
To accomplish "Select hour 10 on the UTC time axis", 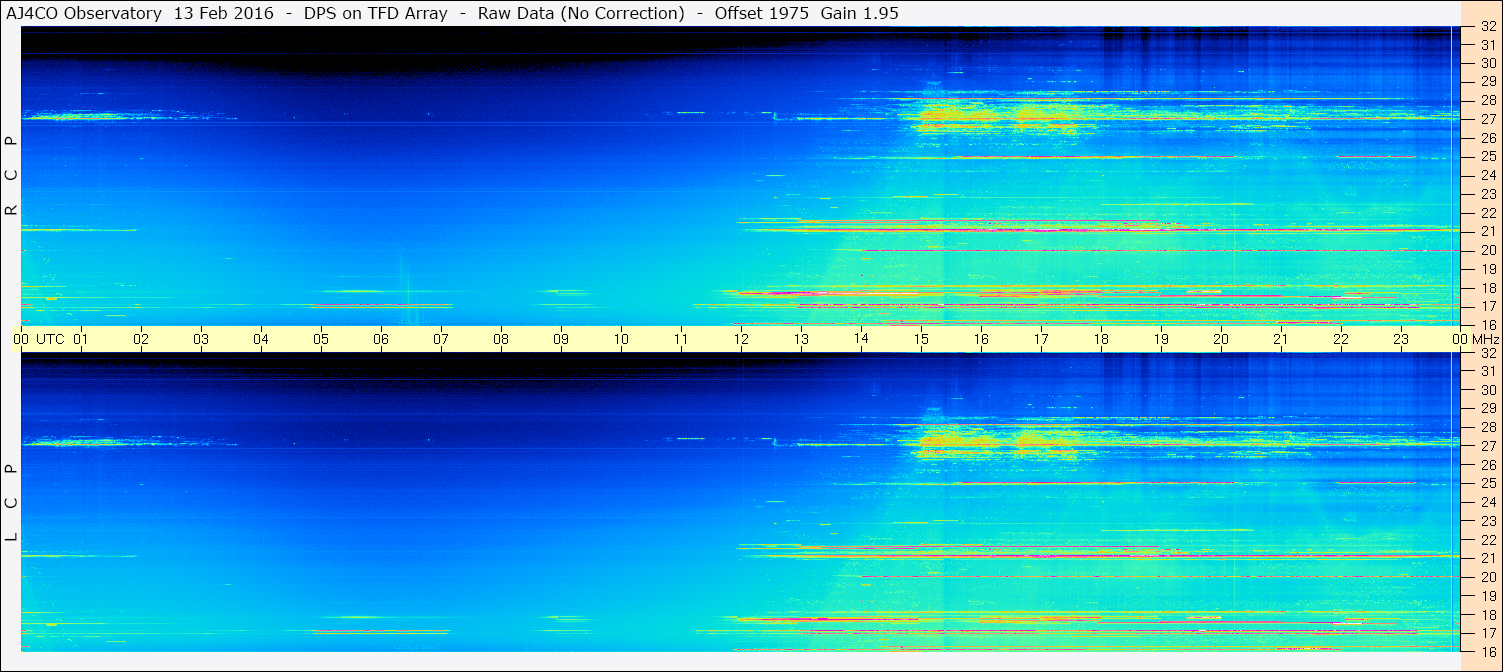I will click(x=621, y=339).
